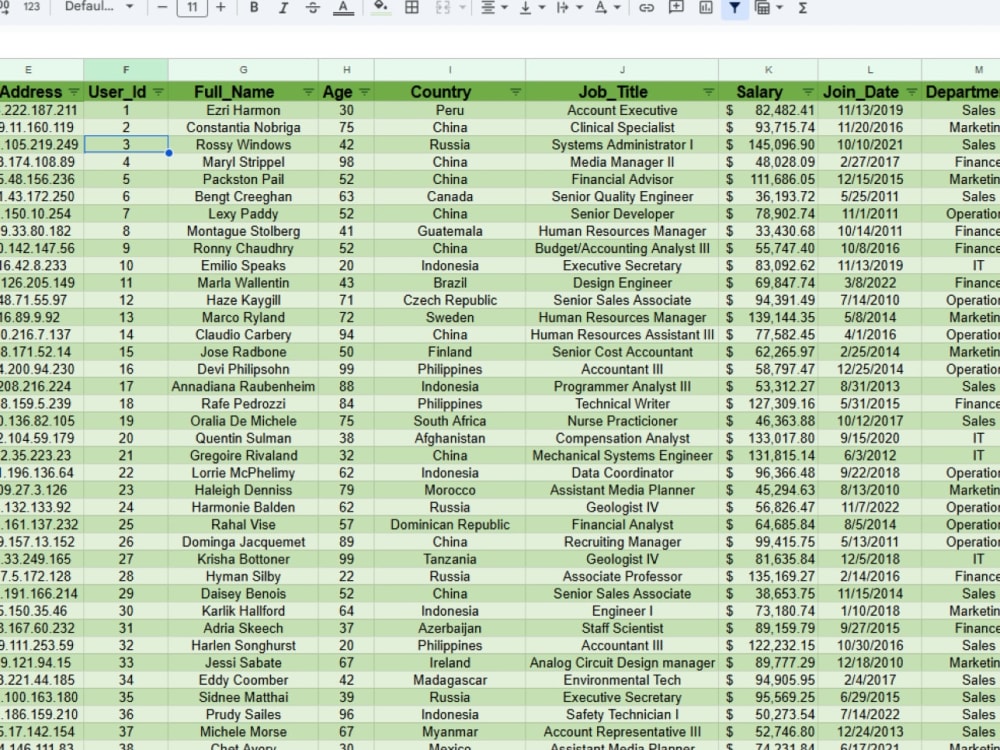Select the 'Nurse Practicioner' job cell

point(622,421)
